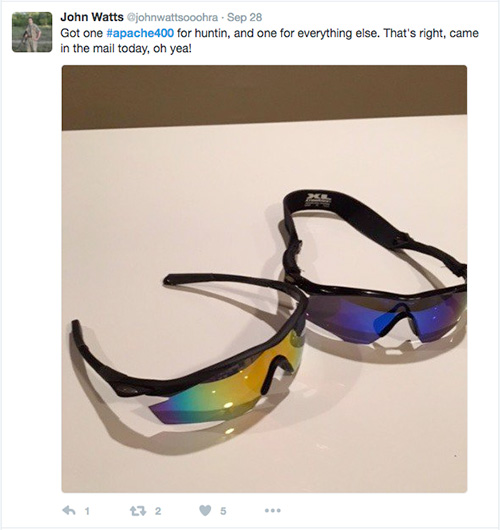Visit the John Watts display name link

pyautogui.click(x=92, y=17)
